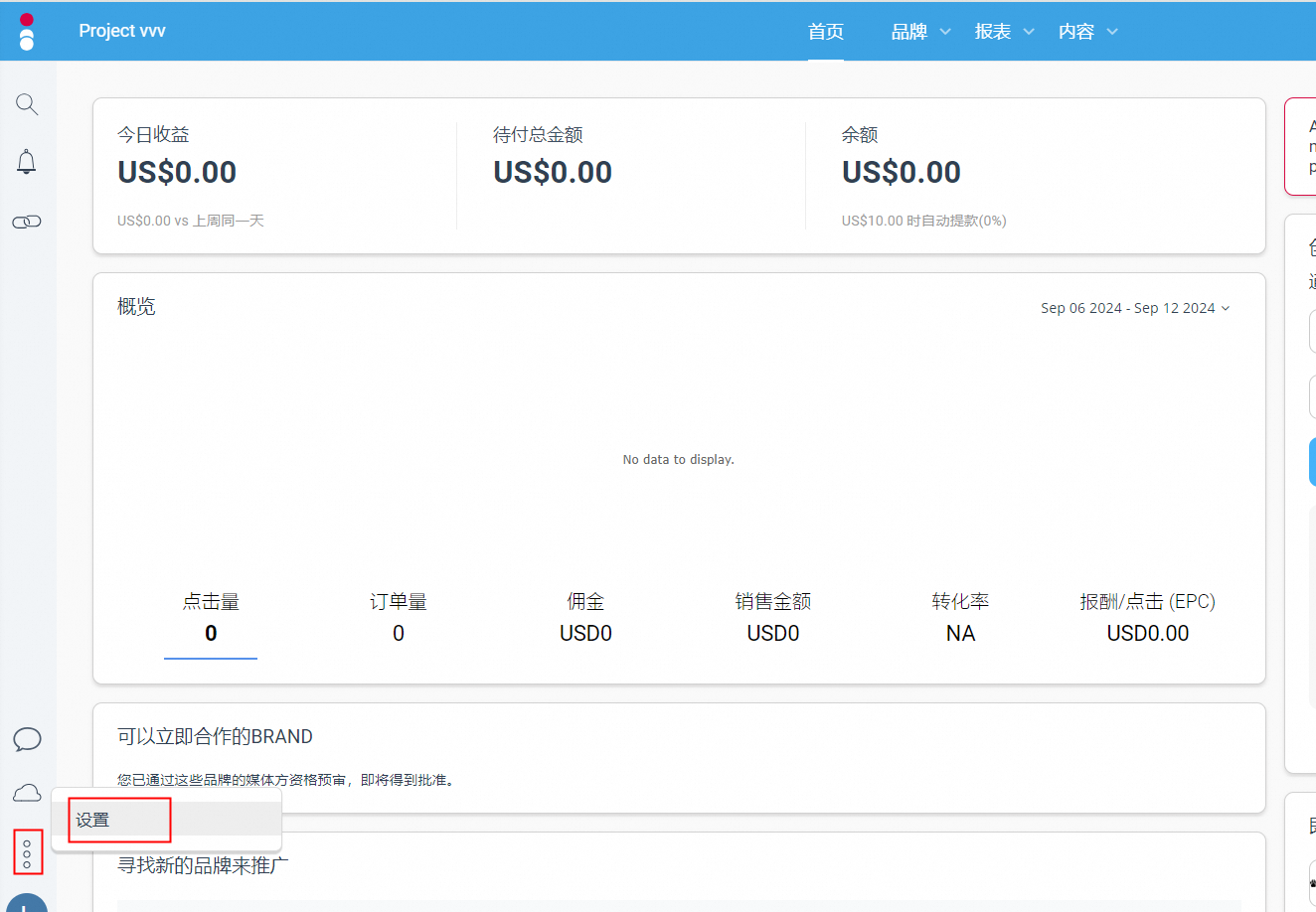Click the blue plus button at bottom-left
Viewport: 1316px width, 912px height.
click(27, 904)
